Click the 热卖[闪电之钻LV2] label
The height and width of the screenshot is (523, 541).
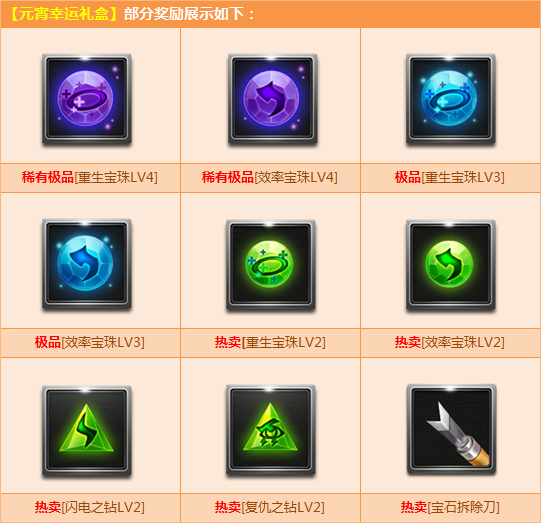90,507
